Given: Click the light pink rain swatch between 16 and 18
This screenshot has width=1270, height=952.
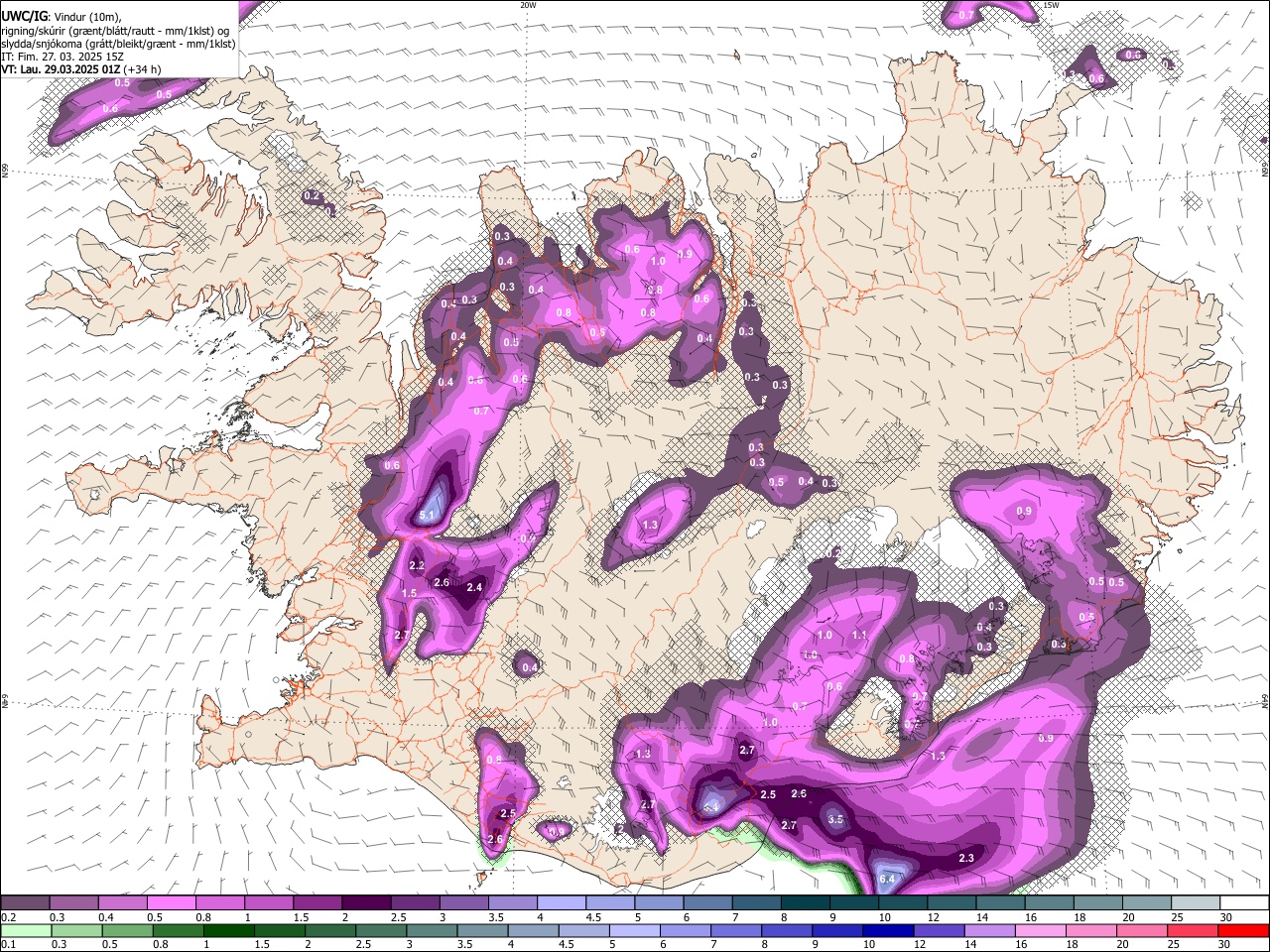Looking at the screenshot, I should [1040, 930].
